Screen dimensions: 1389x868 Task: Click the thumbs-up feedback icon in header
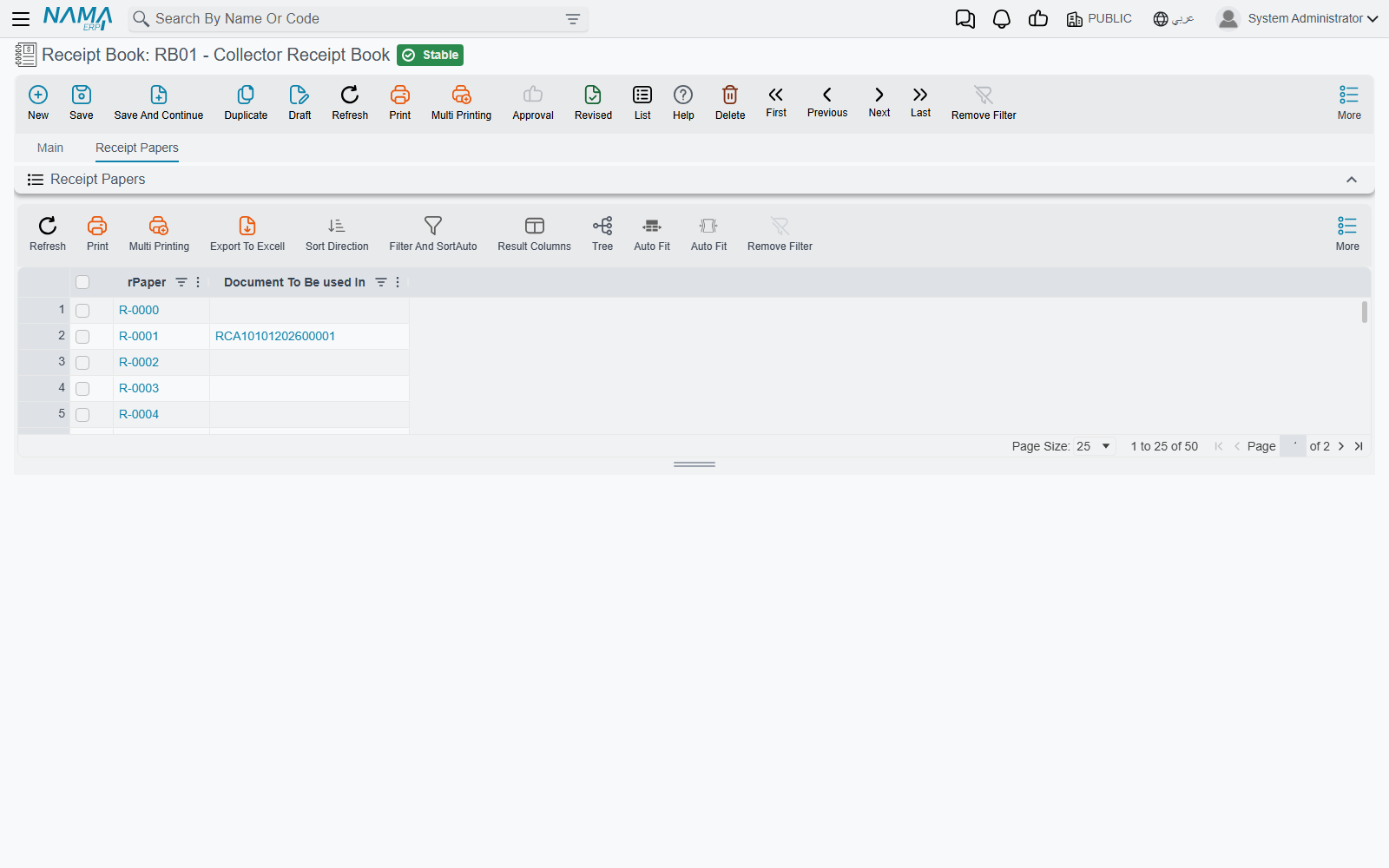[1038, 19]
